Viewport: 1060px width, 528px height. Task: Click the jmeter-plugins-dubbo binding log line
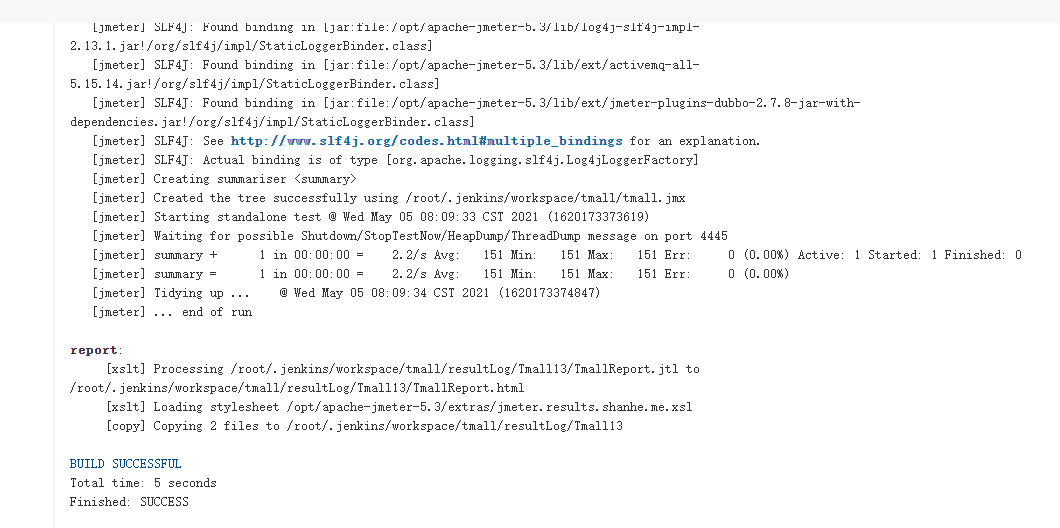[476, 103]
